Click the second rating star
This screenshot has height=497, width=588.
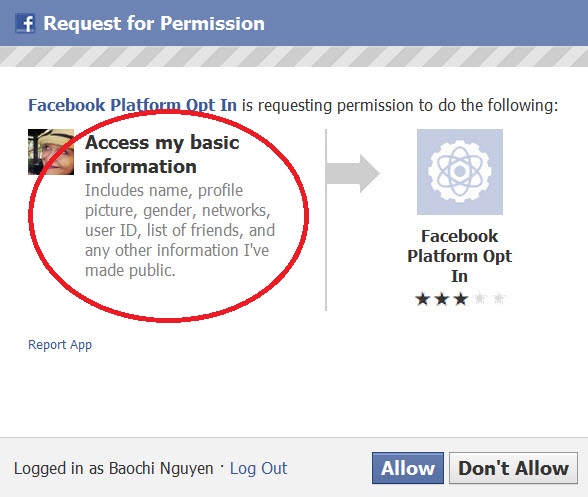442,299
